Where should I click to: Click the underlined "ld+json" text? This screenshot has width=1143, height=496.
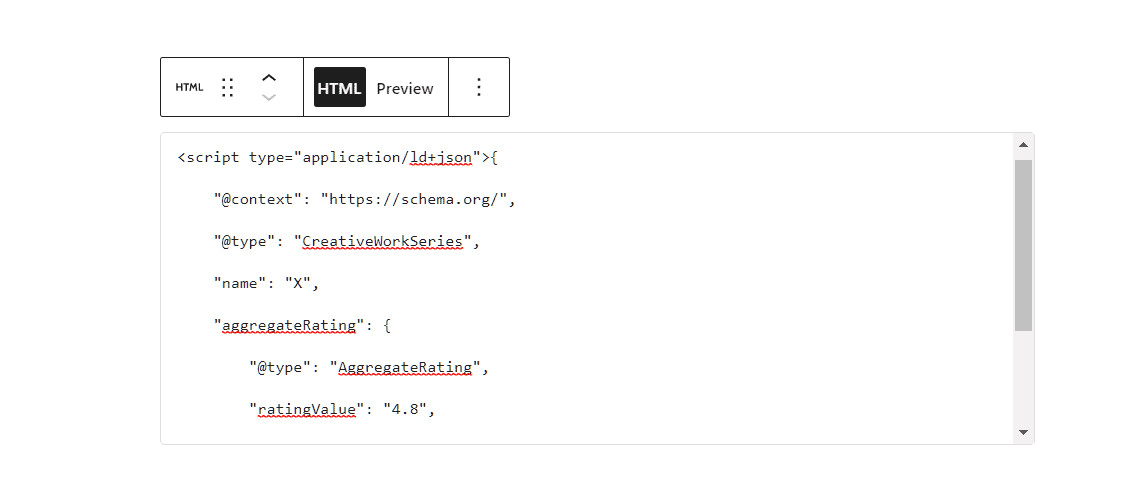pyautogui.click(x=441, y=157)
